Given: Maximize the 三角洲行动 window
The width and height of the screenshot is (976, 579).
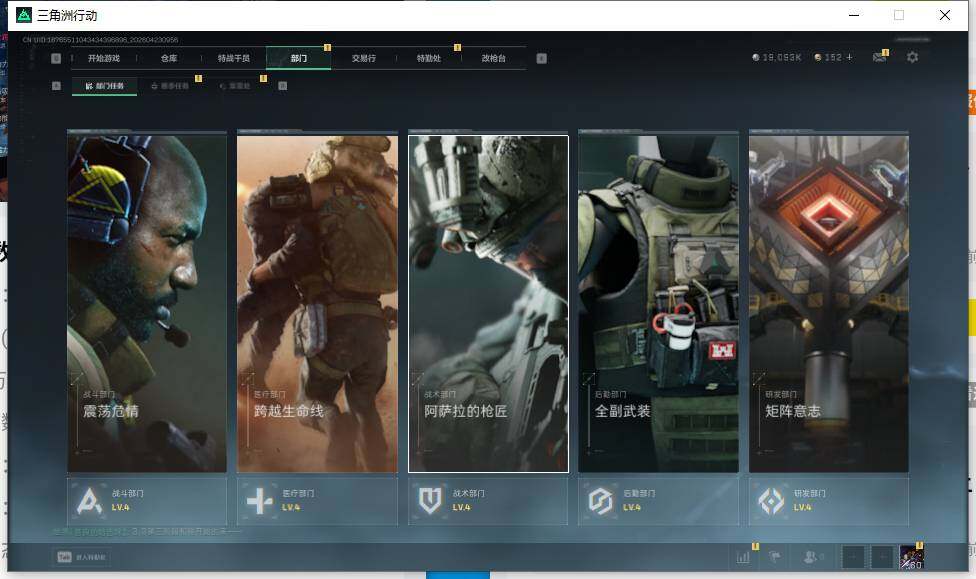Looking at the screenshot, I should [x=899, y=15].
